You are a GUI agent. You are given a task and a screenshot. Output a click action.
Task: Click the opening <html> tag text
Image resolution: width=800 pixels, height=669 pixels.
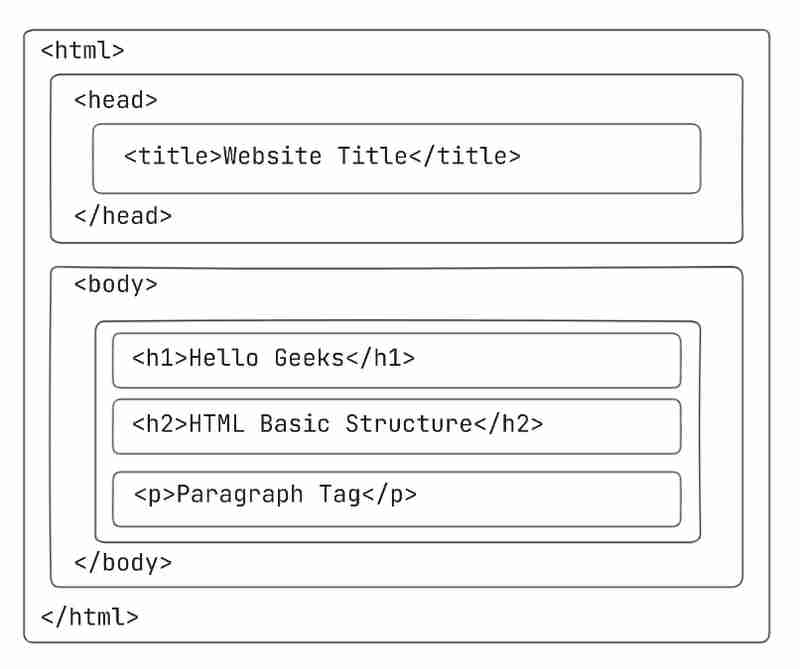click(83, 51)
